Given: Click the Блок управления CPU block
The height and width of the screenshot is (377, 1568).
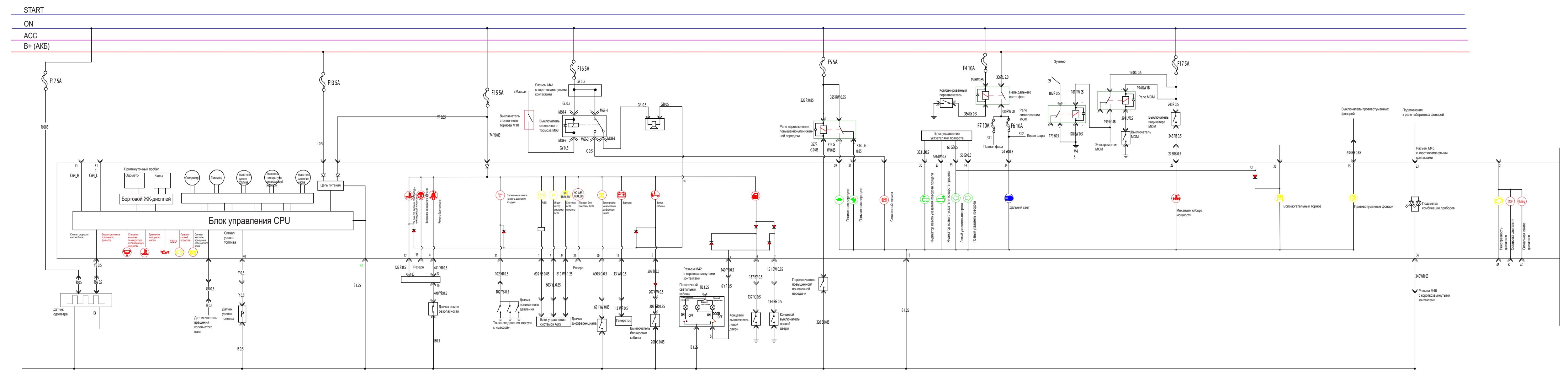Looking at the screenshot, I should point(212,220).
